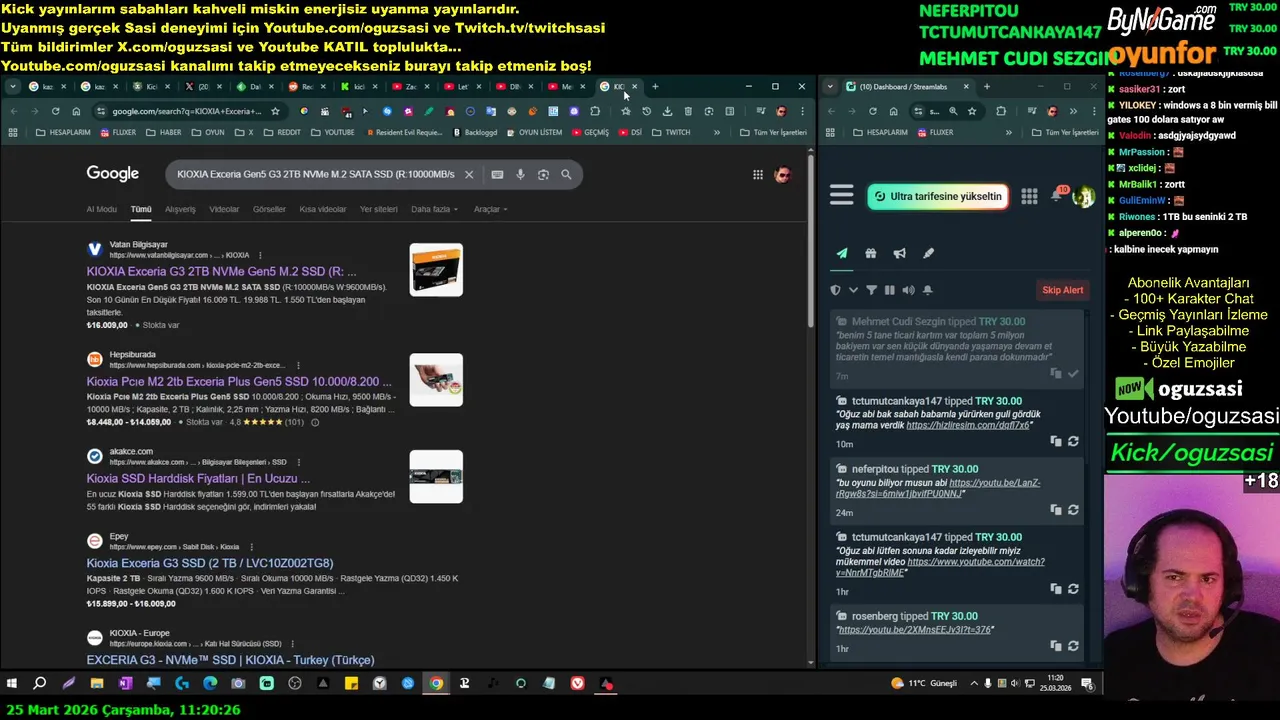Open extensions puzzle icon in Streamlabs window
The image size is (1280, 720).
click(1001, 111)
